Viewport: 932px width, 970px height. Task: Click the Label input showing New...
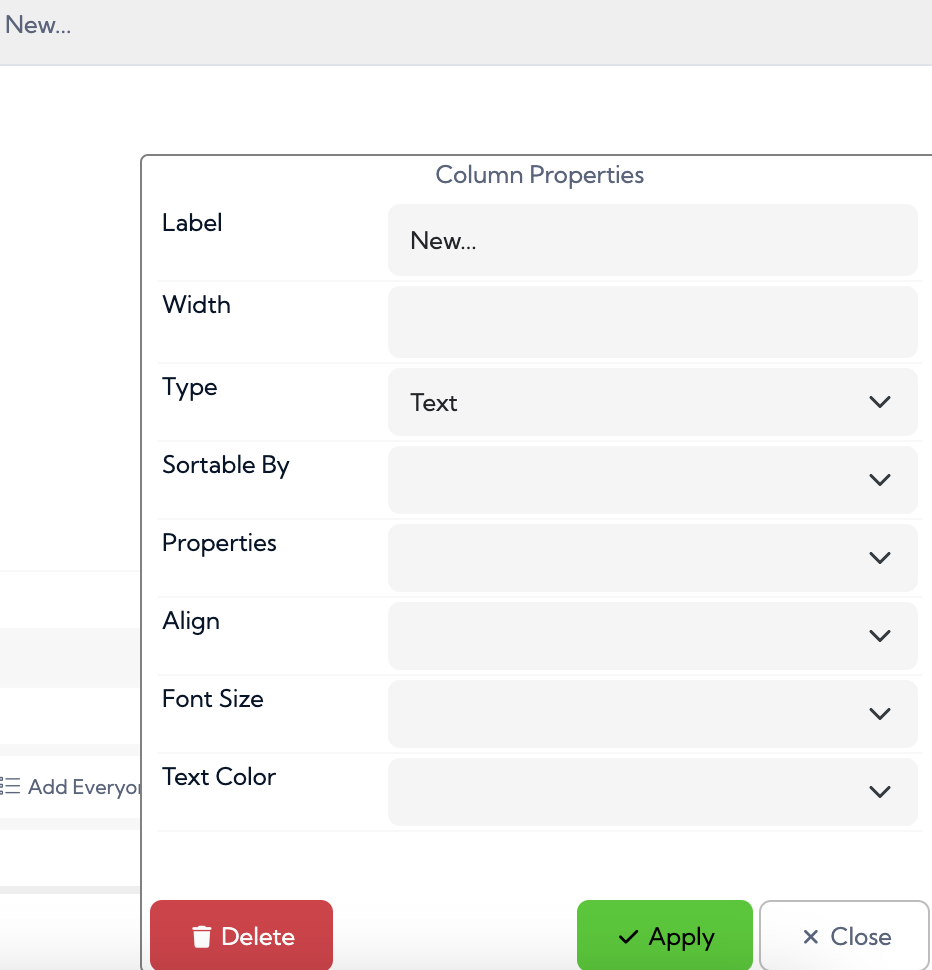click(652, 240)
